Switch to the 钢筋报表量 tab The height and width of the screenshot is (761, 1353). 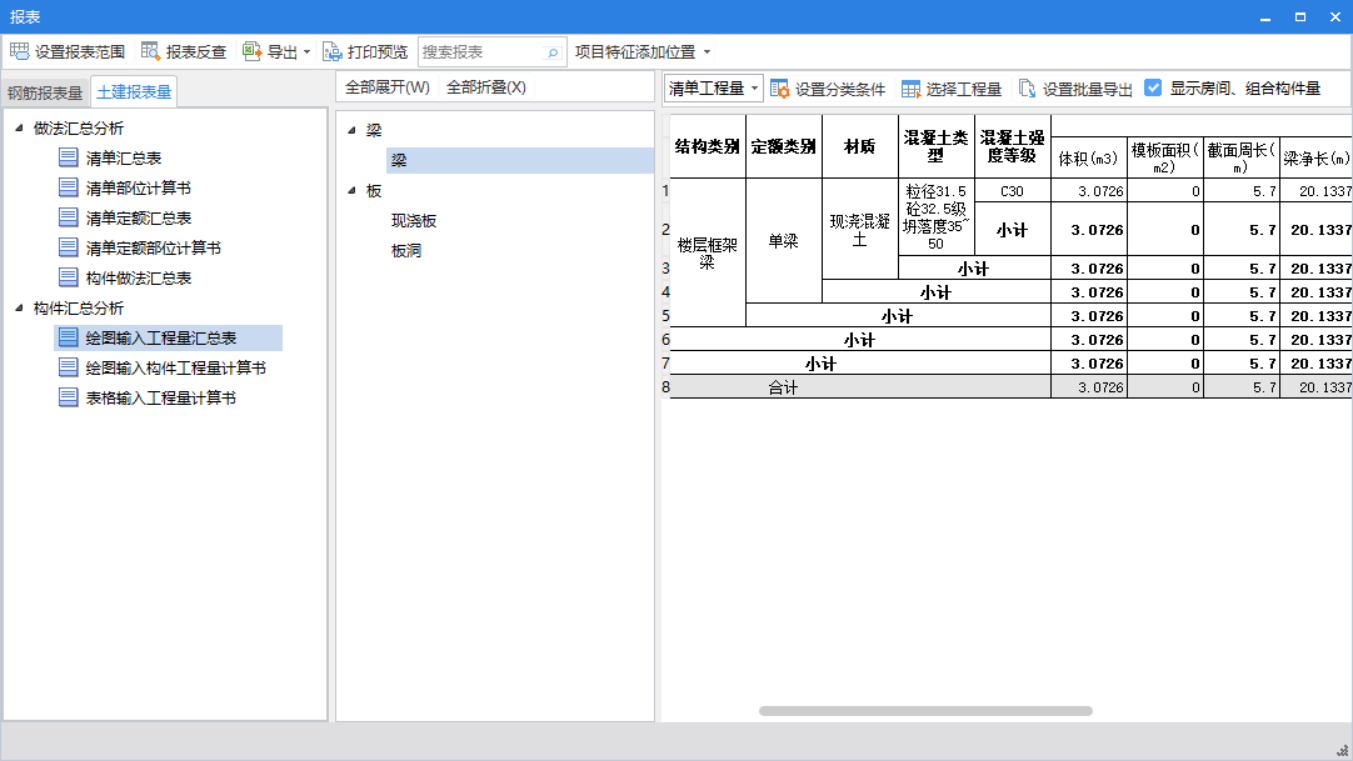pyautogui.click(x=45, y=92)
